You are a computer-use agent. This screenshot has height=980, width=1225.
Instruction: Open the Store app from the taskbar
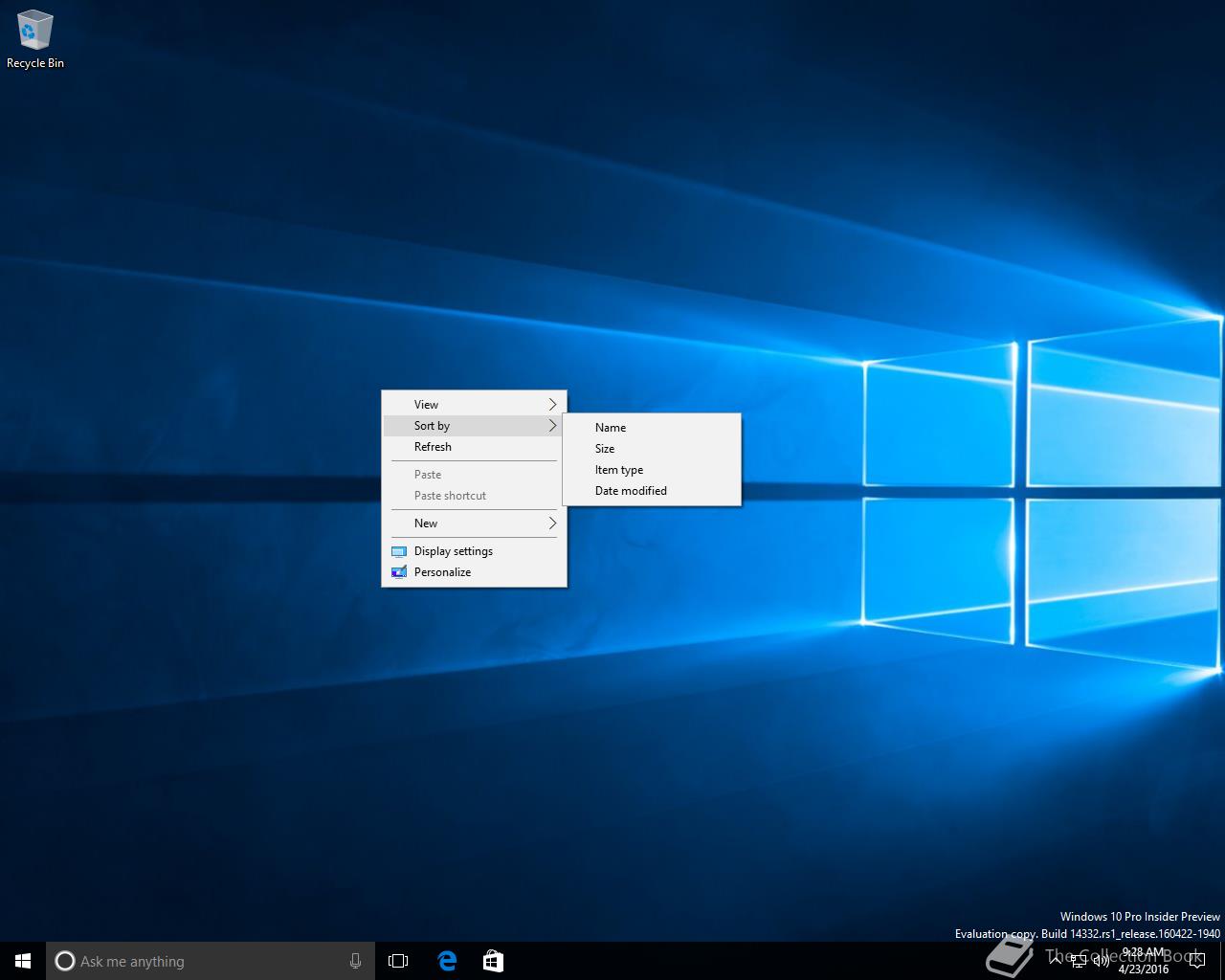pyautogui.click(x=493, y=961)
